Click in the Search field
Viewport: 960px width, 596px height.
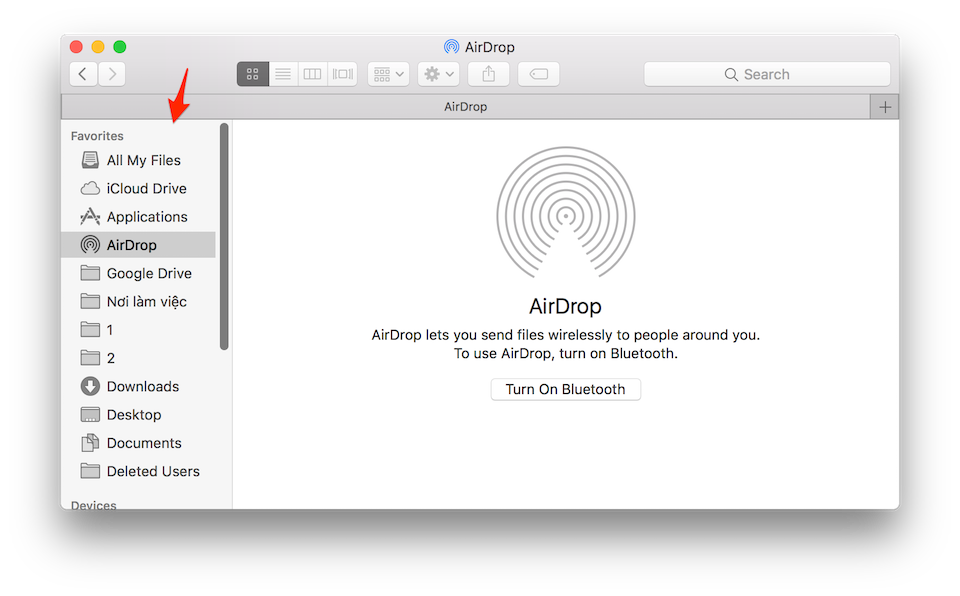point(767,74)
